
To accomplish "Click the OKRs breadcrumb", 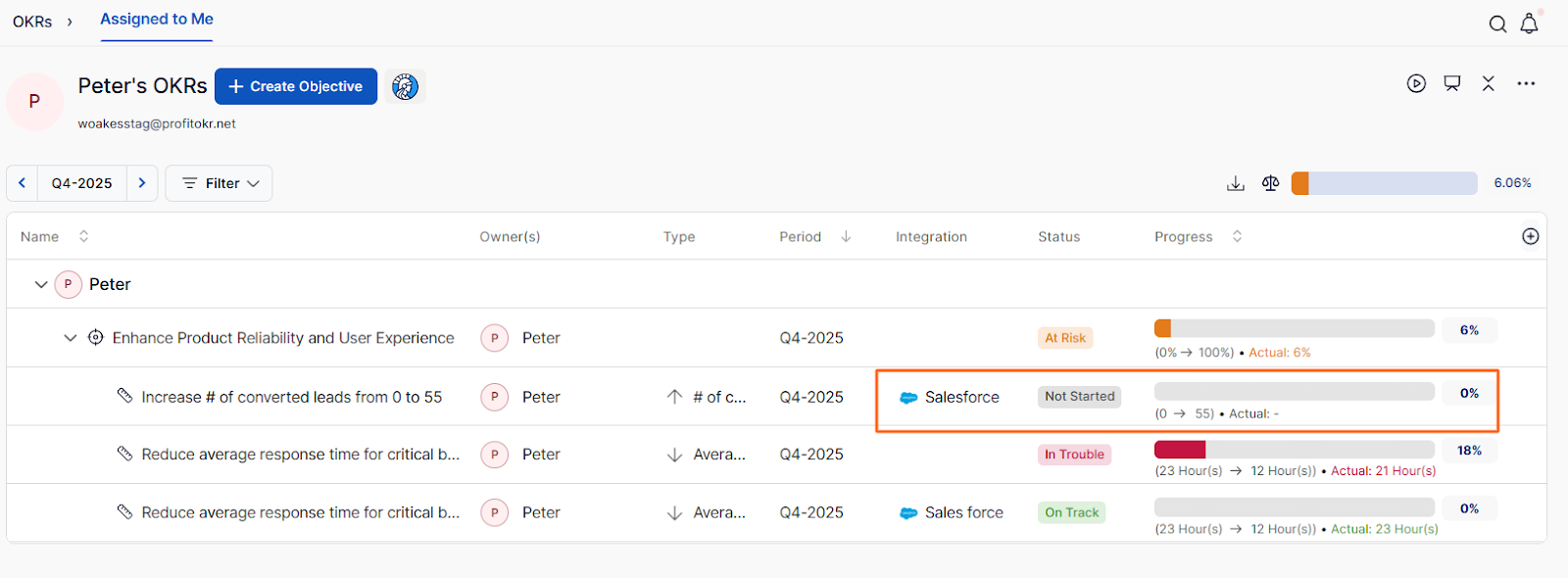I will click(x=32, y=22).
